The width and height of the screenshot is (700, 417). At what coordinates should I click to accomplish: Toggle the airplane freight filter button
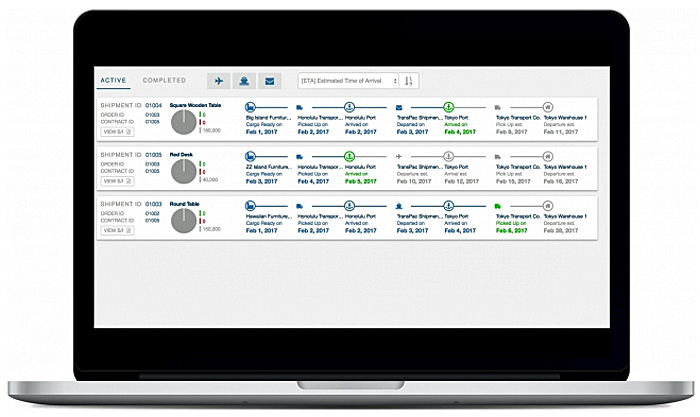219,81
